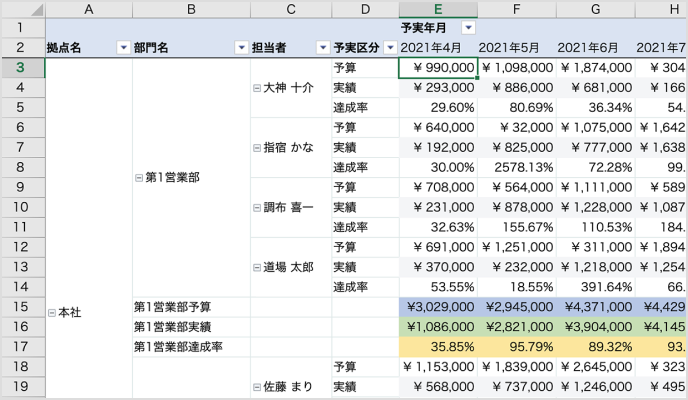Collapse the 本社 group

(x=51, y=313)
